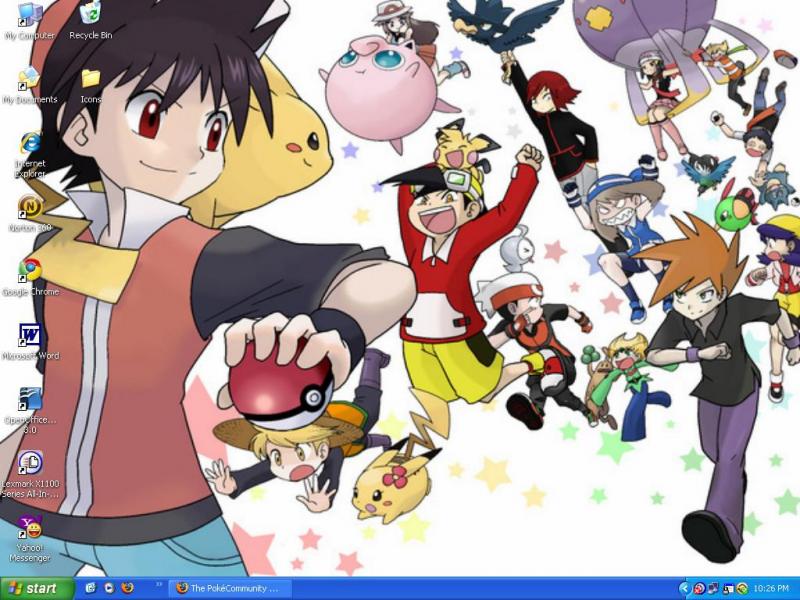Select the Google Chrome desktop shortcut
This screenshot has height=600, width=800.
tap(30, 278)
